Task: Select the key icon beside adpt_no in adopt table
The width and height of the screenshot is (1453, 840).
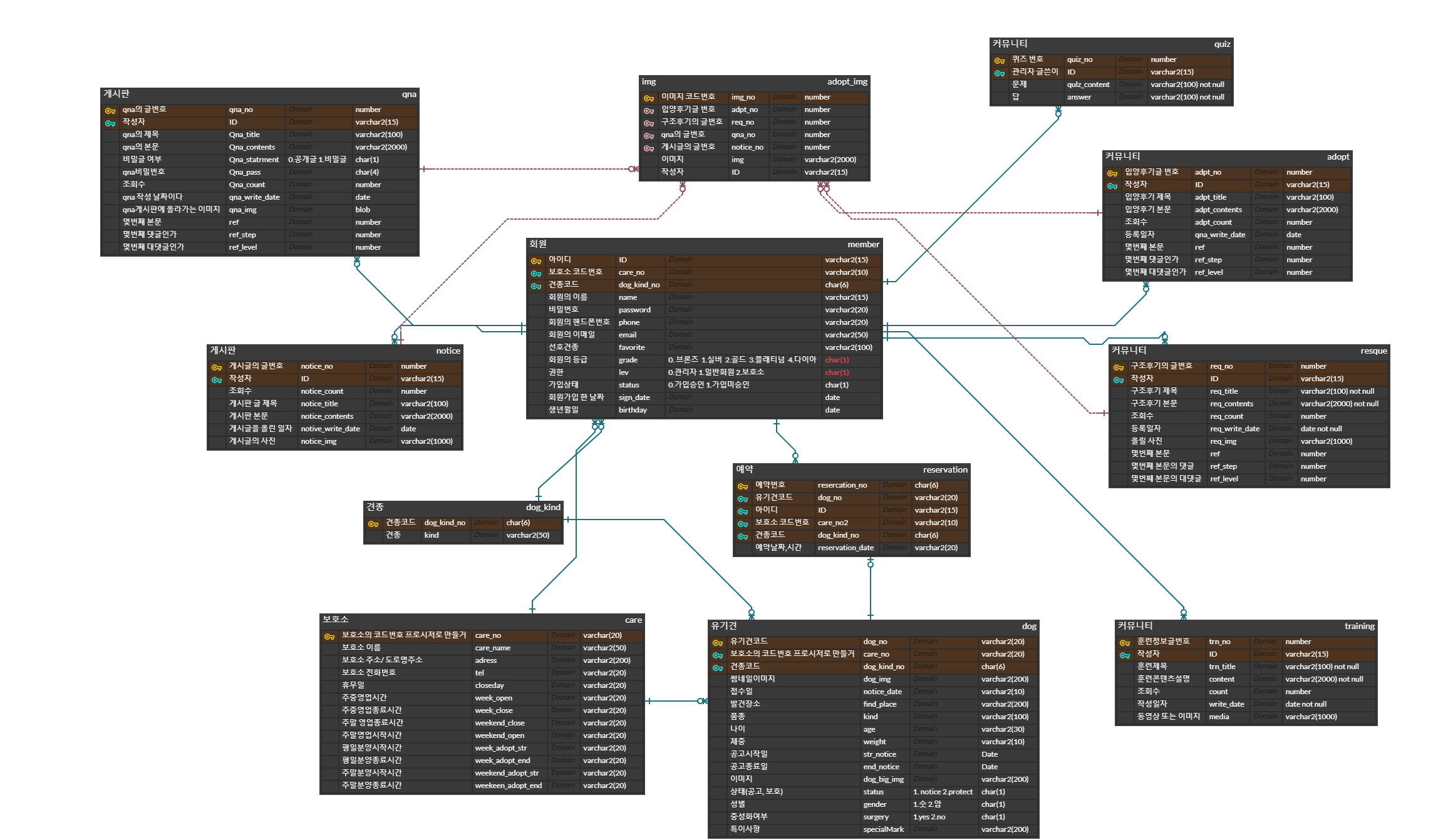Action: point(1113,172)
